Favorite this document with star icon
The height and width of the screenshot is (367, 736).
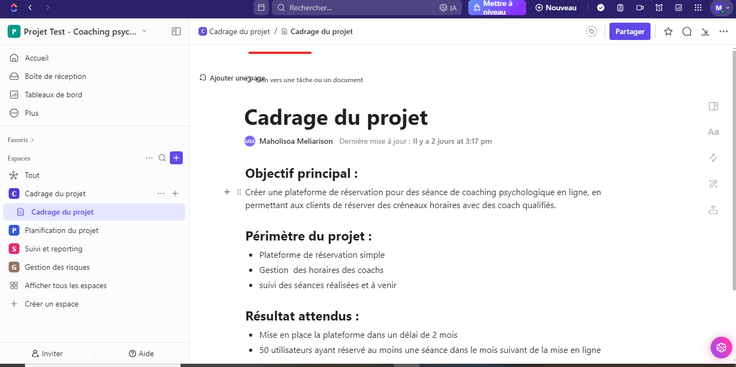coord(668,31)
